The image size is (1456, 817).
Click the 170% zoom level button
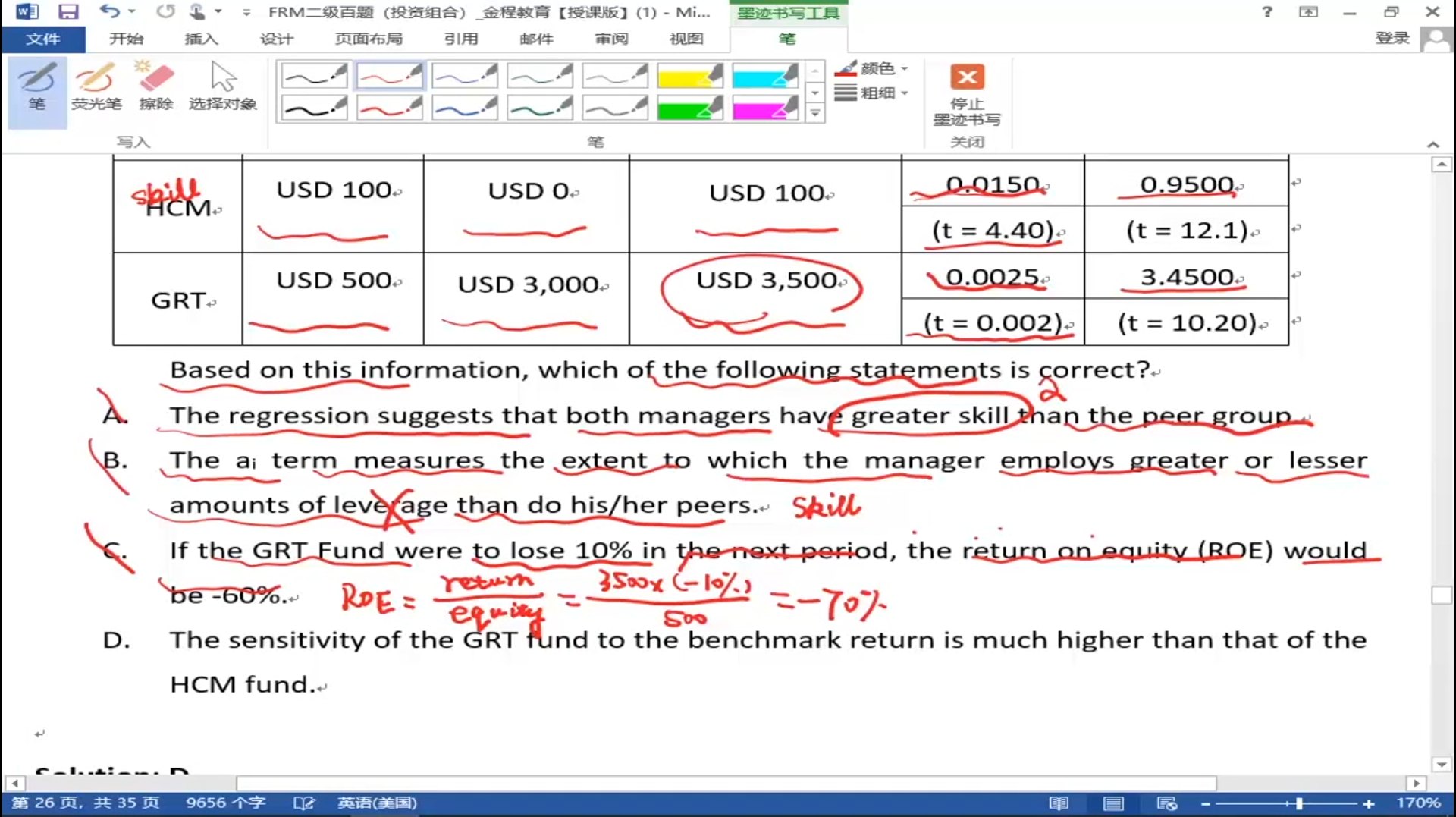(x=1417, y=803)
